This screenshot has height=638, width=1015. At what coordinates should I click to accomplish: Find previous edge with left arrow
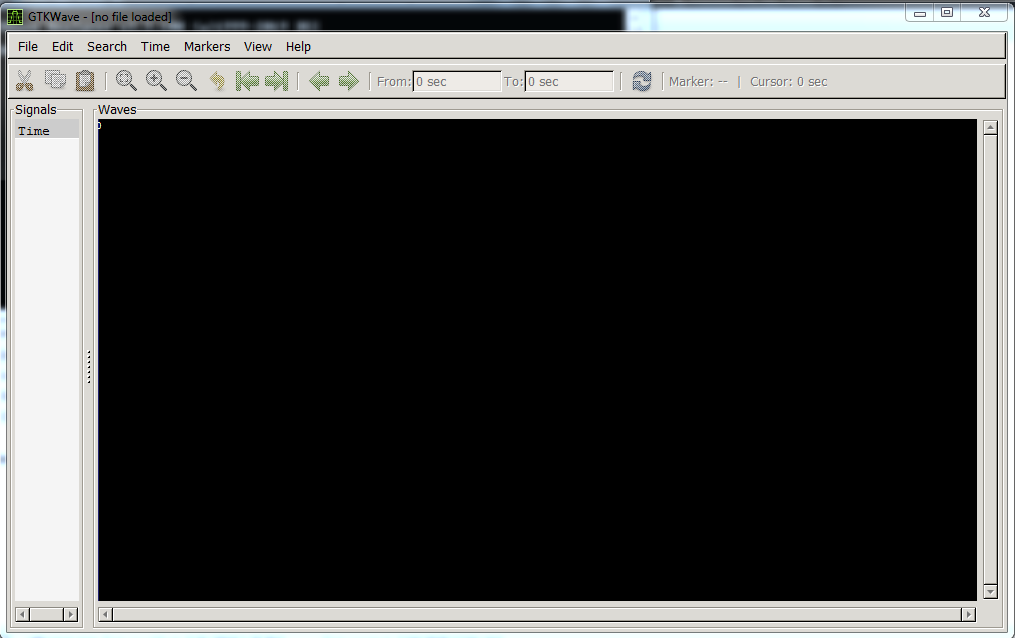[319, 81]
